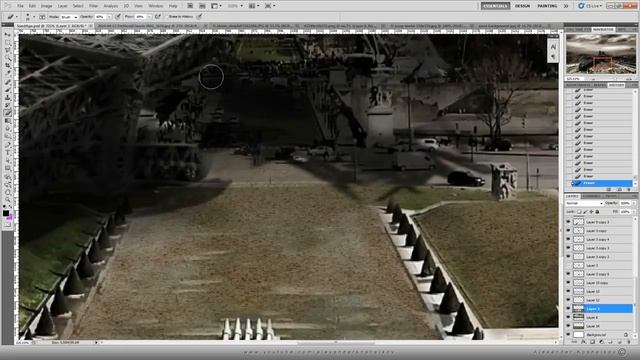The image size is (640, 360).
Task: Open eraser Mode dropdown in options bar
Action: (x=69, y=17)
